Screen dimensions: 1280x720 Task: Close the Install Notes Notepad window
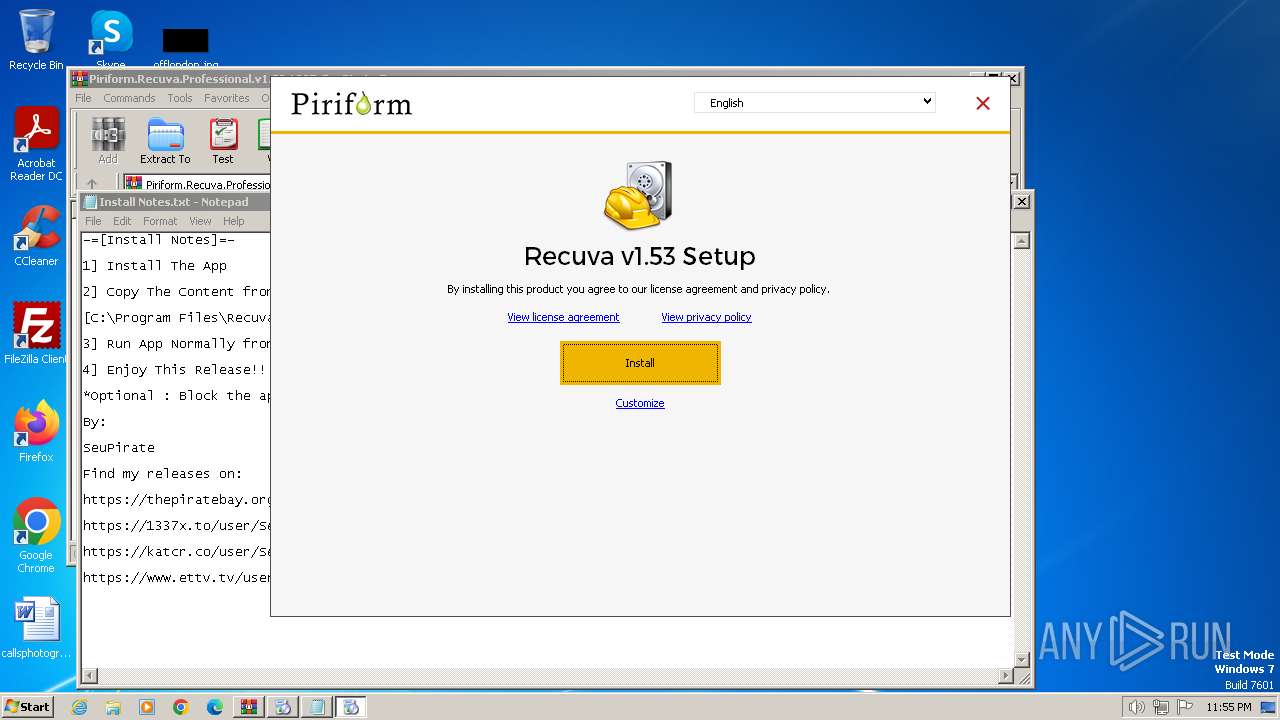point(1022,201)
